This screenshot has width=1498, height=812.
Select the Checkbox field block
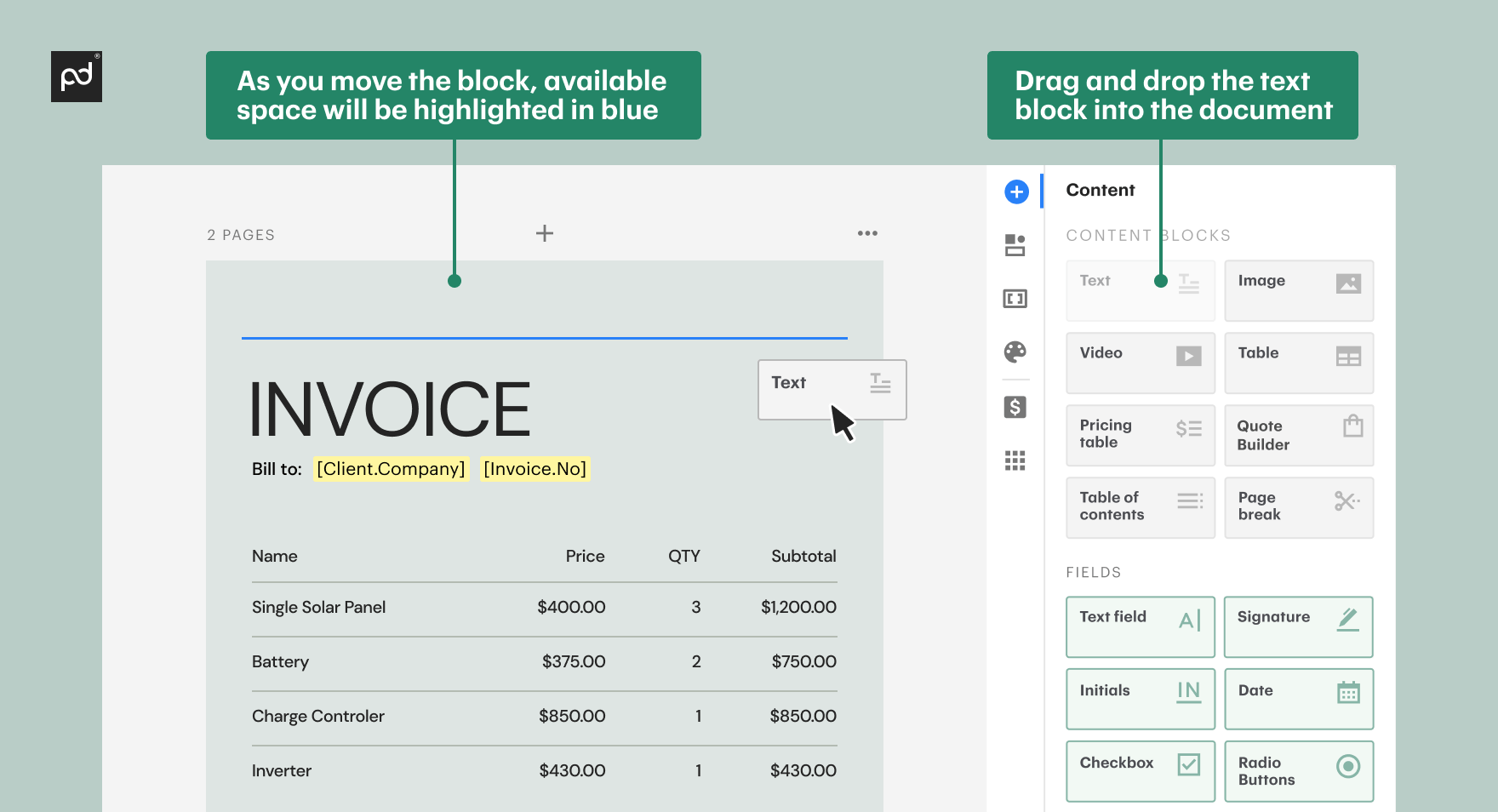(1140, 771)
